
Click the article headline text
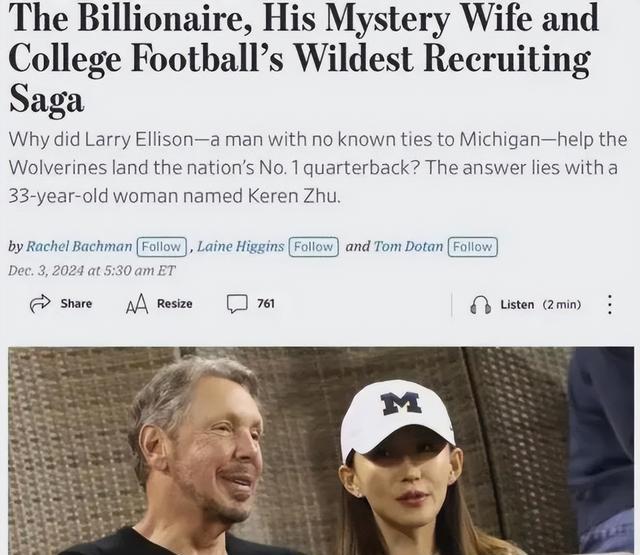pyautogui.click(x=304, y=57)
